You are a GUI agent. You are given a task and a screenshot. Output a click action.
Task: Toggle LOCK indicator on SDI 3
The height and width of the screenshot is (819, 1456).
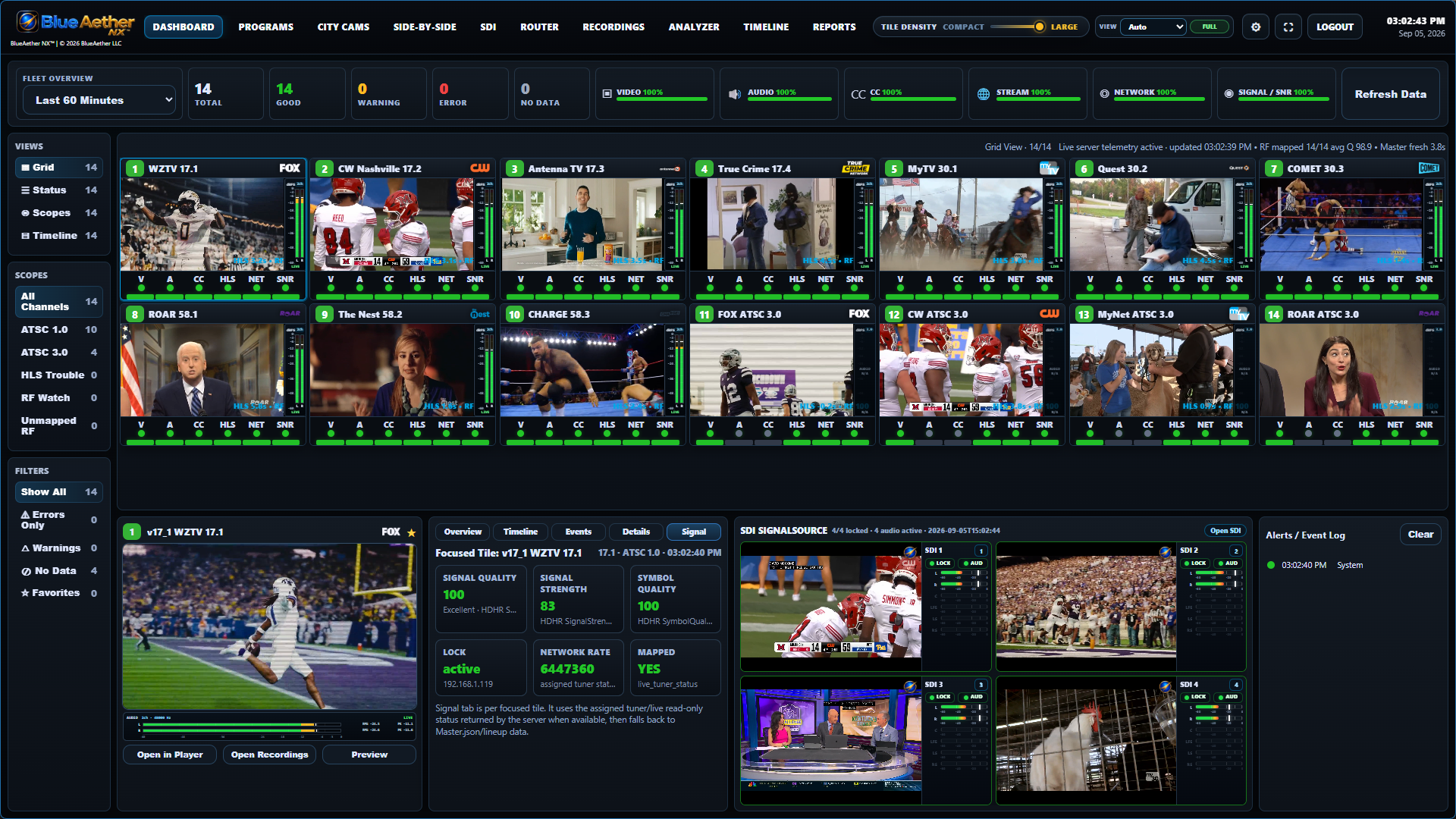pyautogui.click(x=940, y=697)
